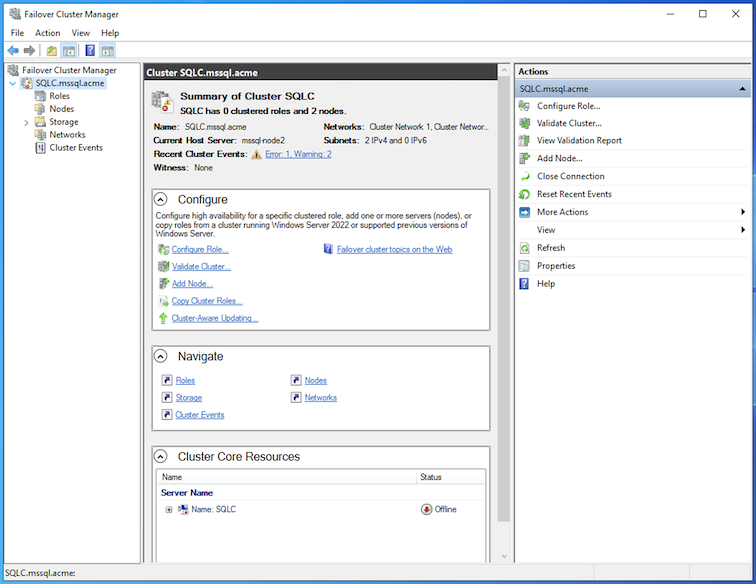
Task: Click the Configure Role... link in Configure section
Action: point(200,249)
